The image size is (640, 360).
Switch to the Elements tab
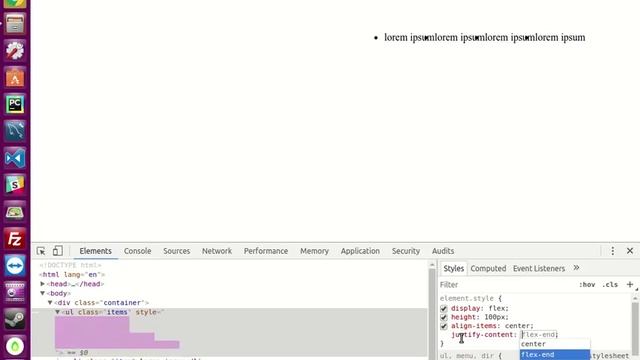click(96, 251)
